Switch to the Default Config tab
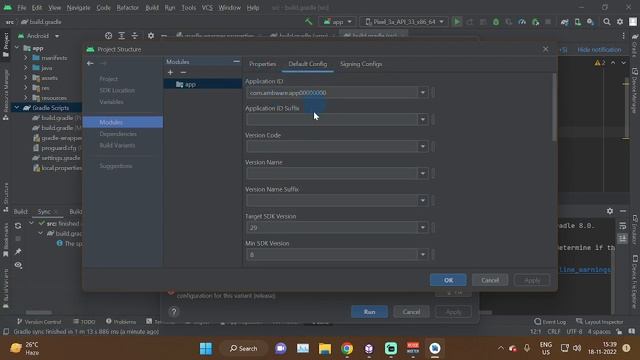This screenshot has height=360, width=640. coord(308,64)
